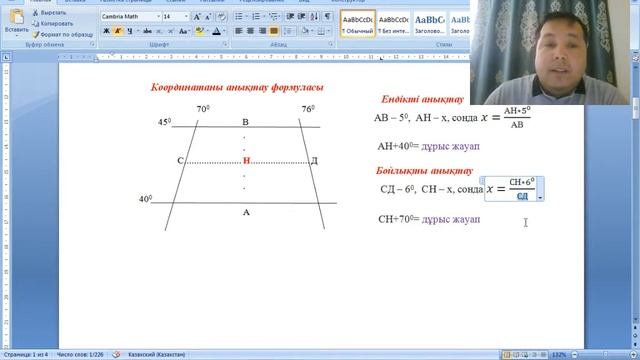Click the red letter Н in diagram

tap(246, 160)
